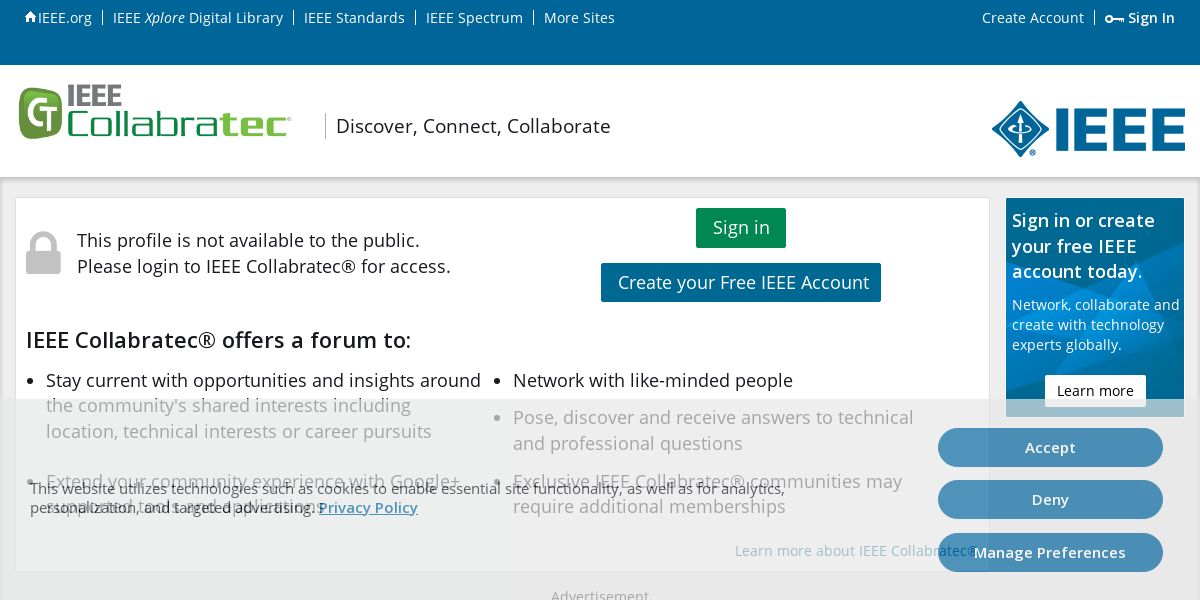Deny cookies in the consent banner
The width and height of the screenshot is (1200, 600).
1050,500
